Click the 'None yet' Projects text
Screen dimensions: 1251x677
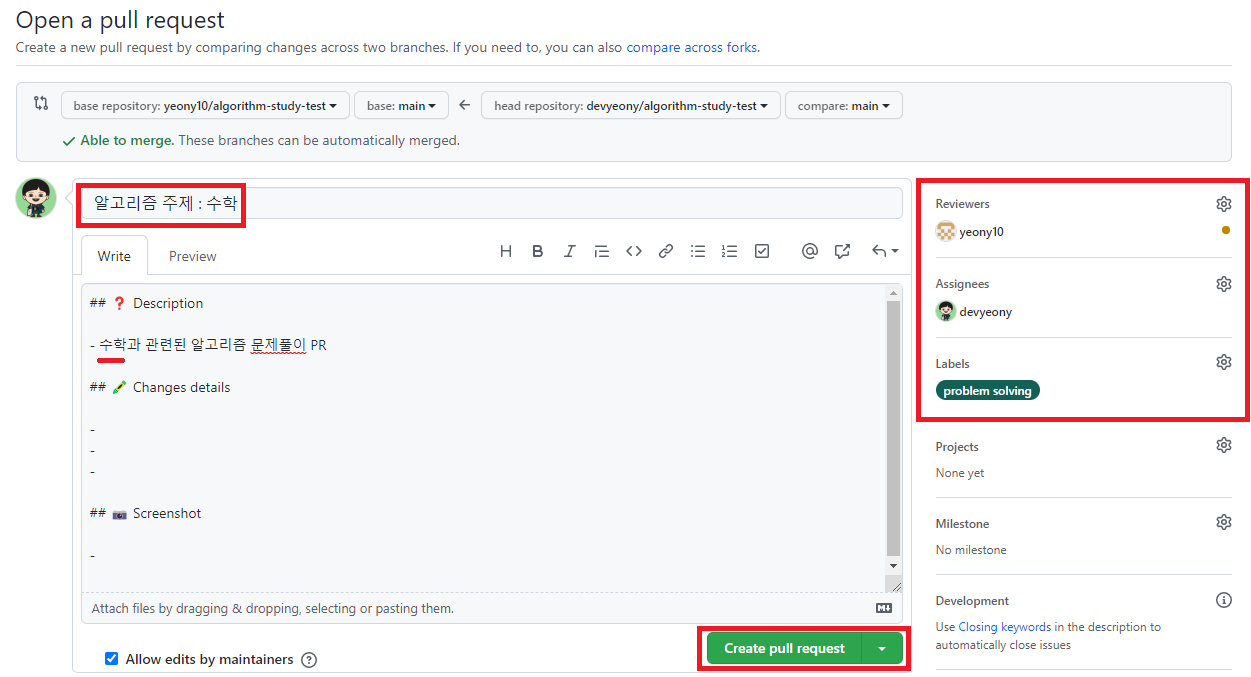[960, 473]
